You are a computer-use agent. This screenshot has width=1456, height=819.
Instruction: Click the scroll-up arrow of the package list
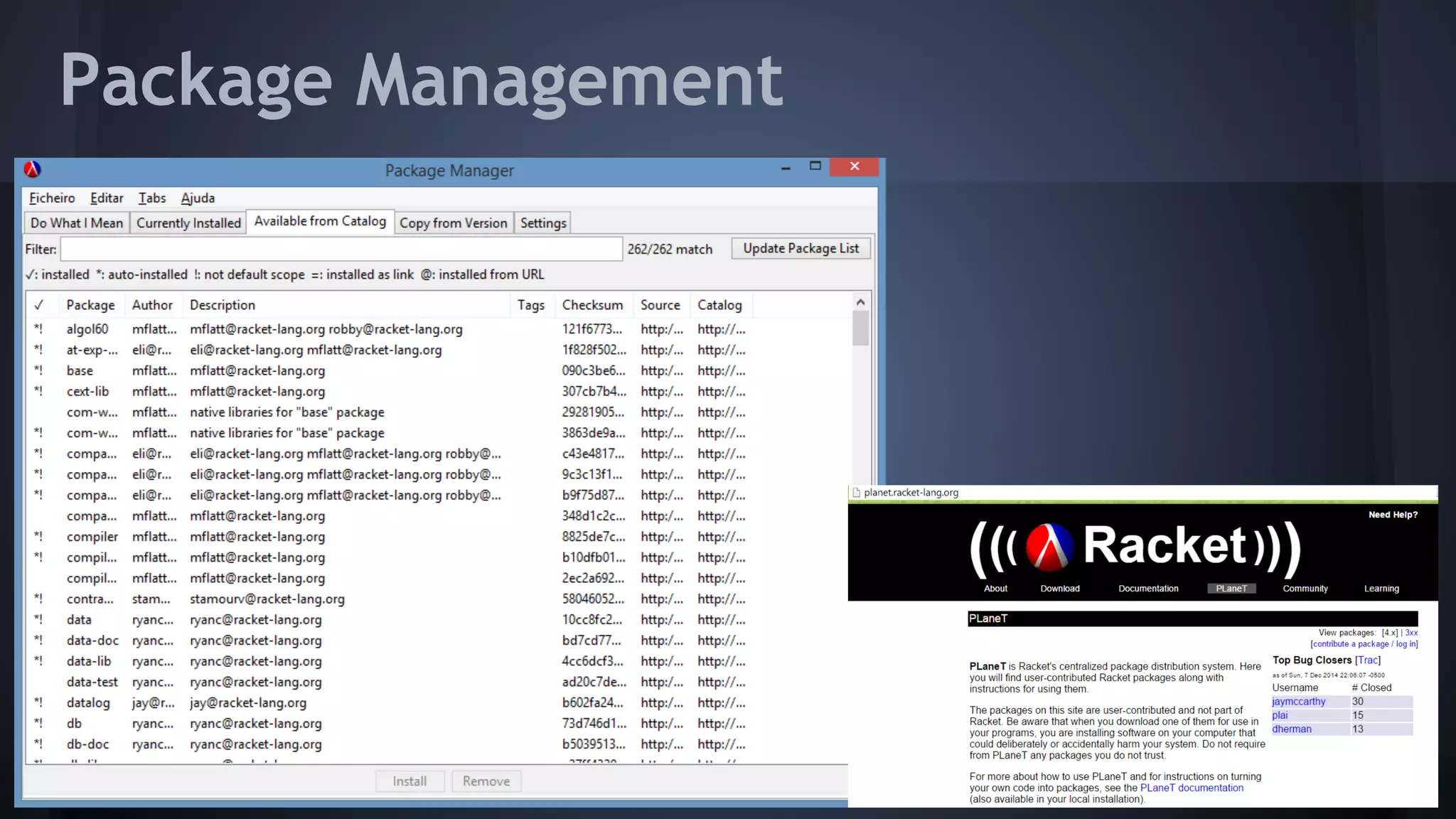[x=860, y=302]
